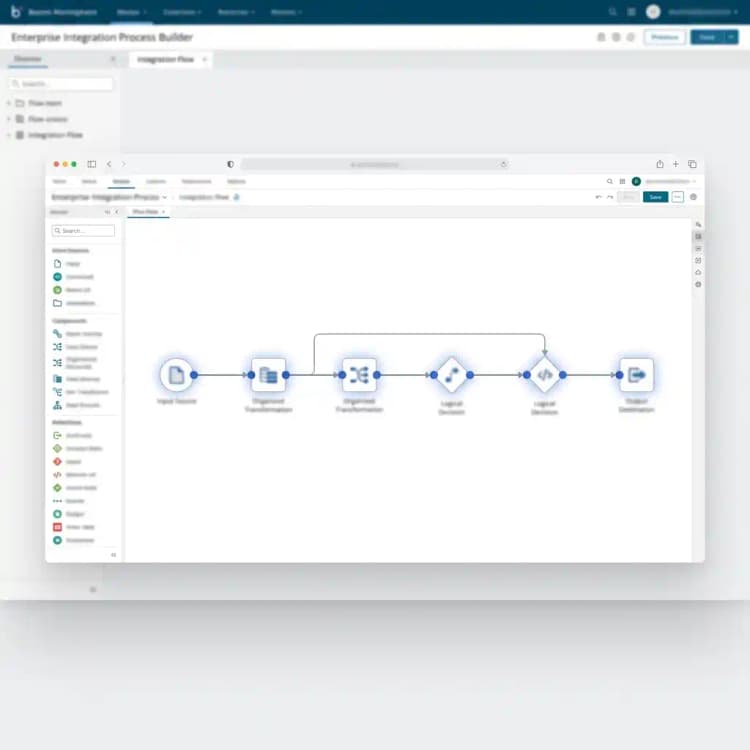The height and width of the screenshot is (750, 750).
Task: Open the second navigation menu dropdown in background header
Action: (x=182, y=11)
